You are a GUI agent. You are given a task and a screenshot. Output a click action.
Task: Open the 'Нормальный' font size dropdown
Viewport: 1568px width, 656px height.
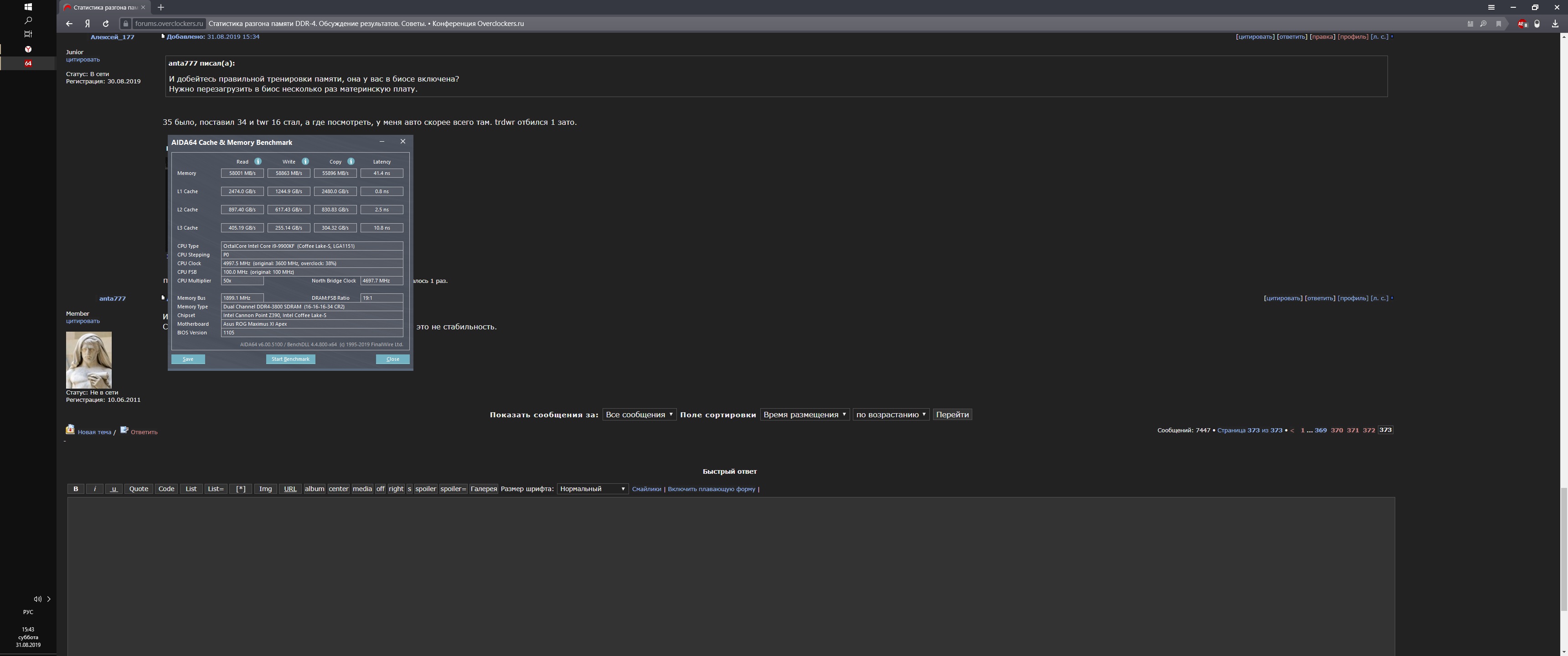(x=592, y=489)
